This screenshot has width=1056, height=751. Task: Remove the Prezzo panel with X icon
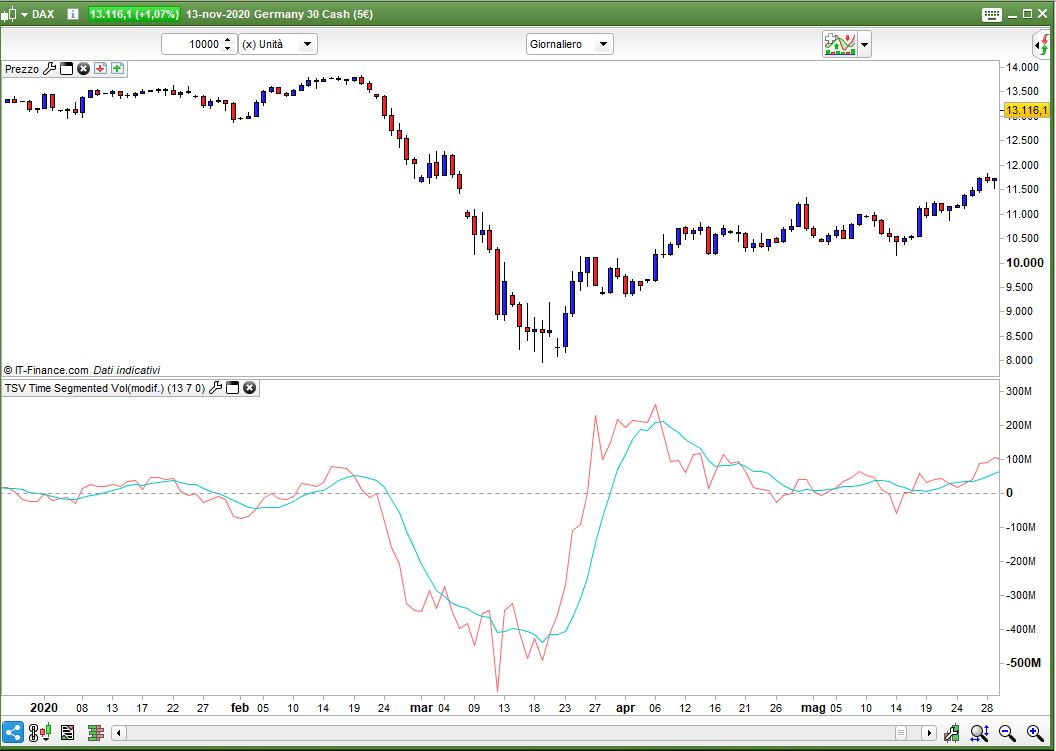tap(84, 69)
